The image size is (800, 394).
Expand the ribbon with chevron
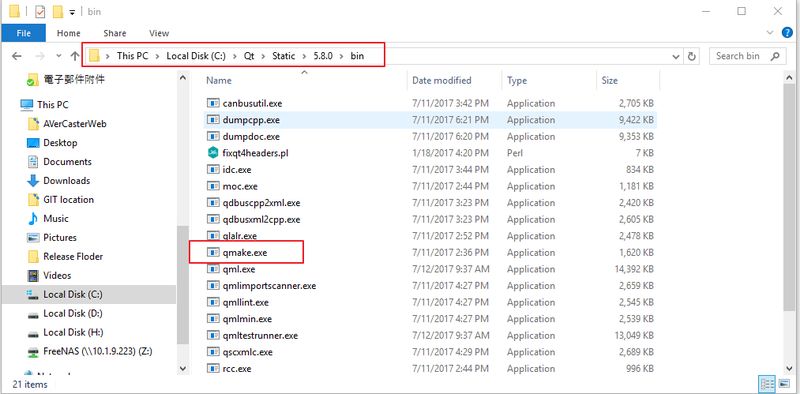(770, 33)
